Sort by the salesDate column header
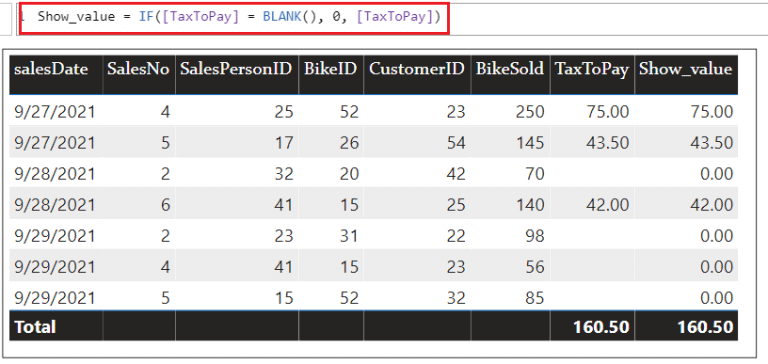Image resolution: width=768 pixels, height=364 pixels. point(51,69)
